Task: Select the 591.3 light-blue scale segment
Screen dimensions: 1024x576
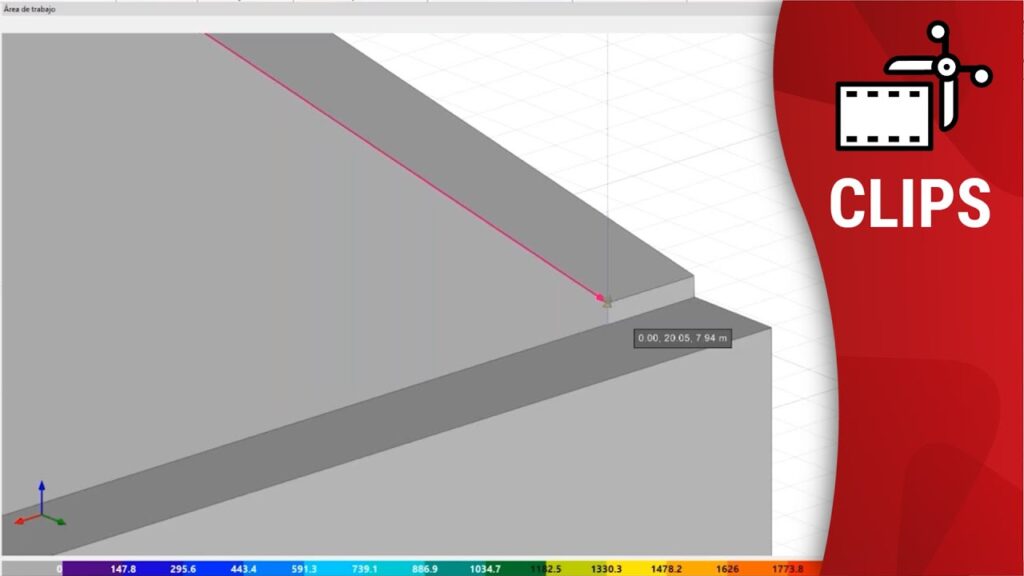Action: point(304,569)
